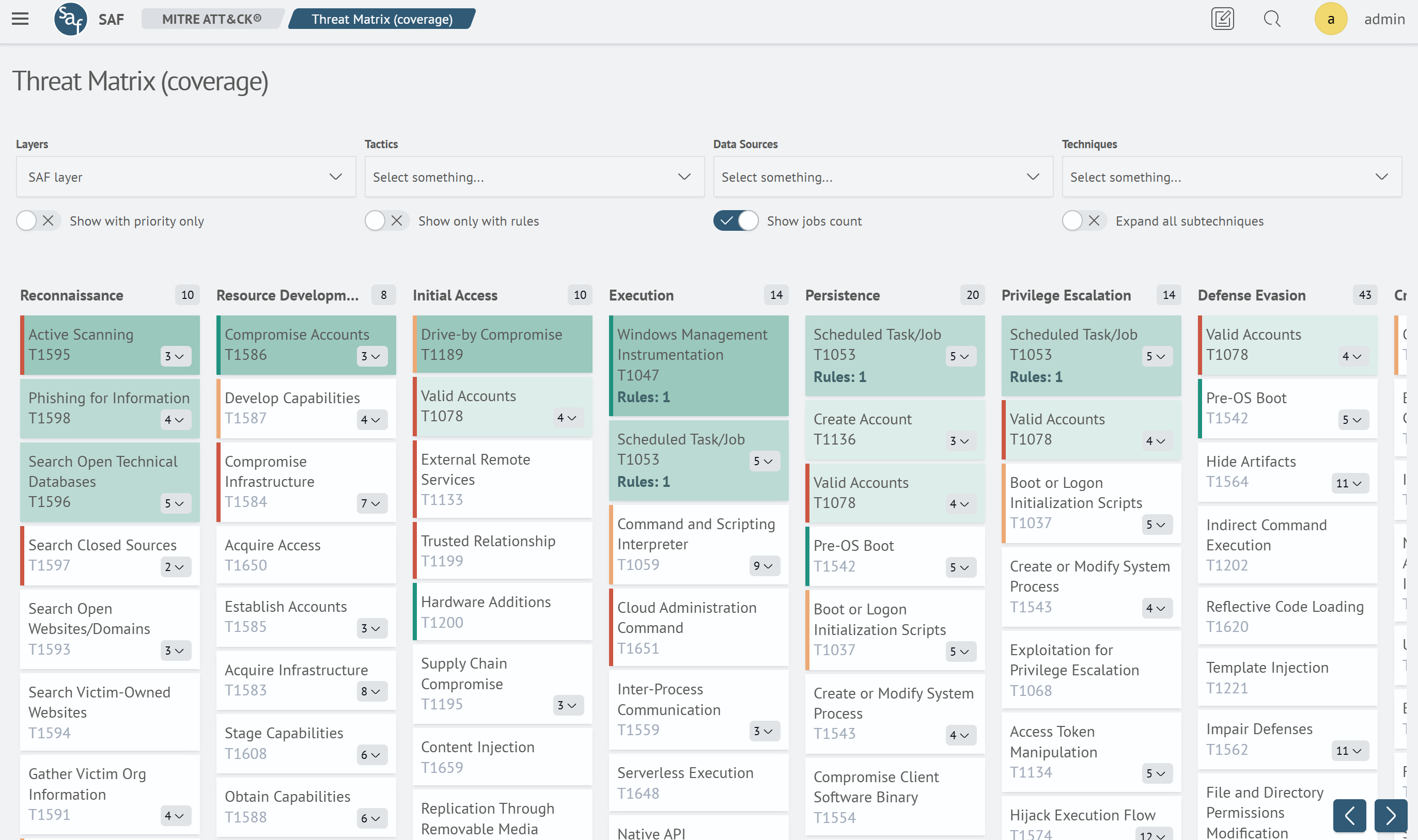The width and height of the screenshot is (1418, 840).
Task: Open the Layers dropdown
Action: pos(186,177)
